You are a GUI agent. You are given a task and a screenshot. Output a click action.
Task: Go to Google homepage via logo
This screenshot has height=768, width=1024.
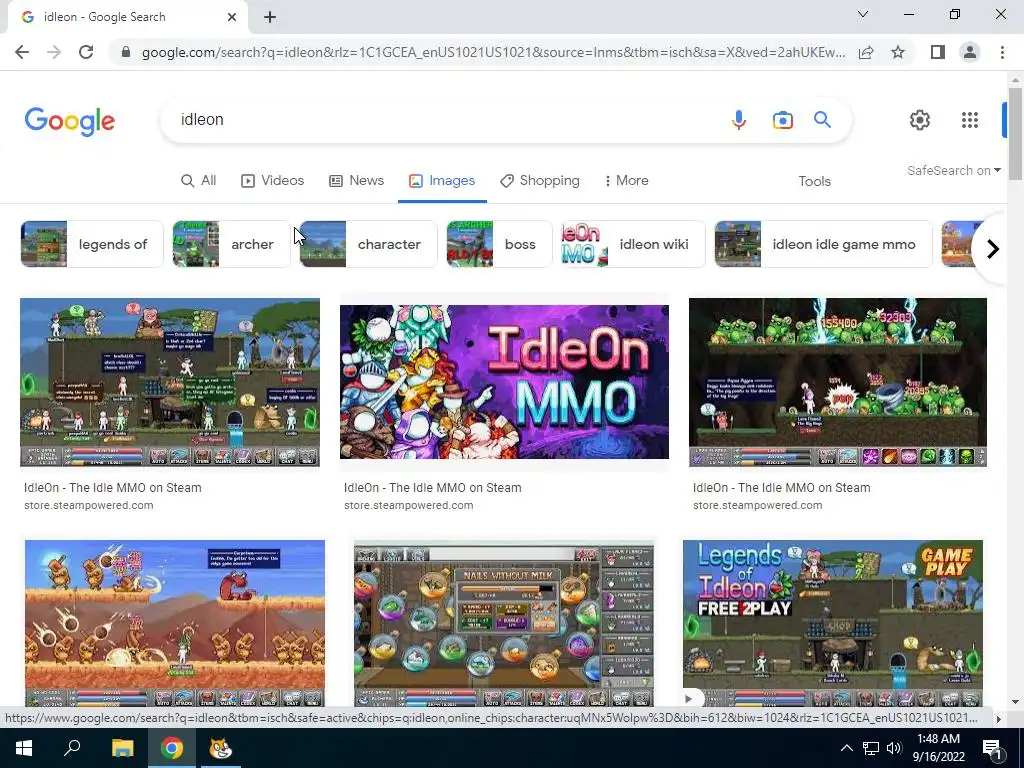click(70, 121)
